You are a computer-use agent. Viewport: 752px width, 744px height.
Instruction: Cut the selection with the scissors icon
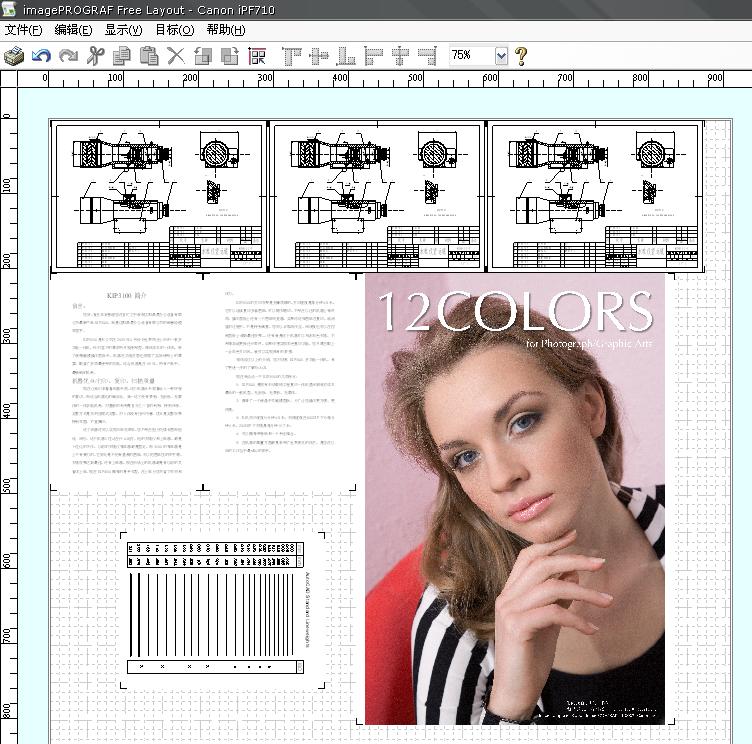tap(95, 56)
